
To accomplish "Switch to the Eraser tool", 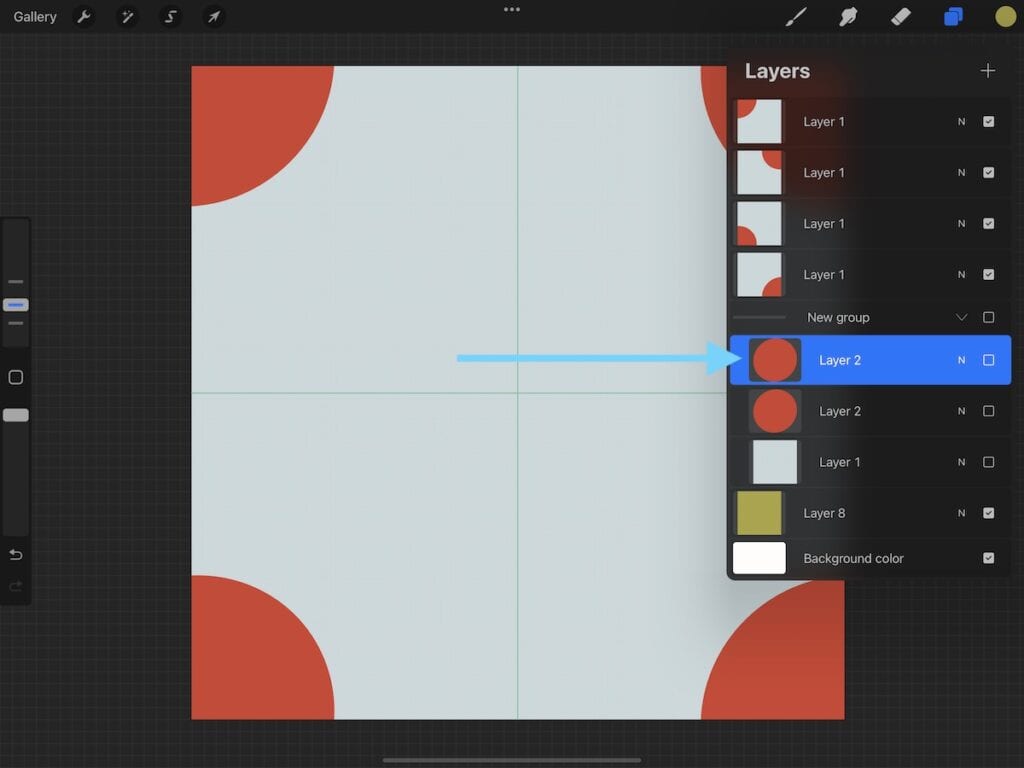I will coord(899,16).
